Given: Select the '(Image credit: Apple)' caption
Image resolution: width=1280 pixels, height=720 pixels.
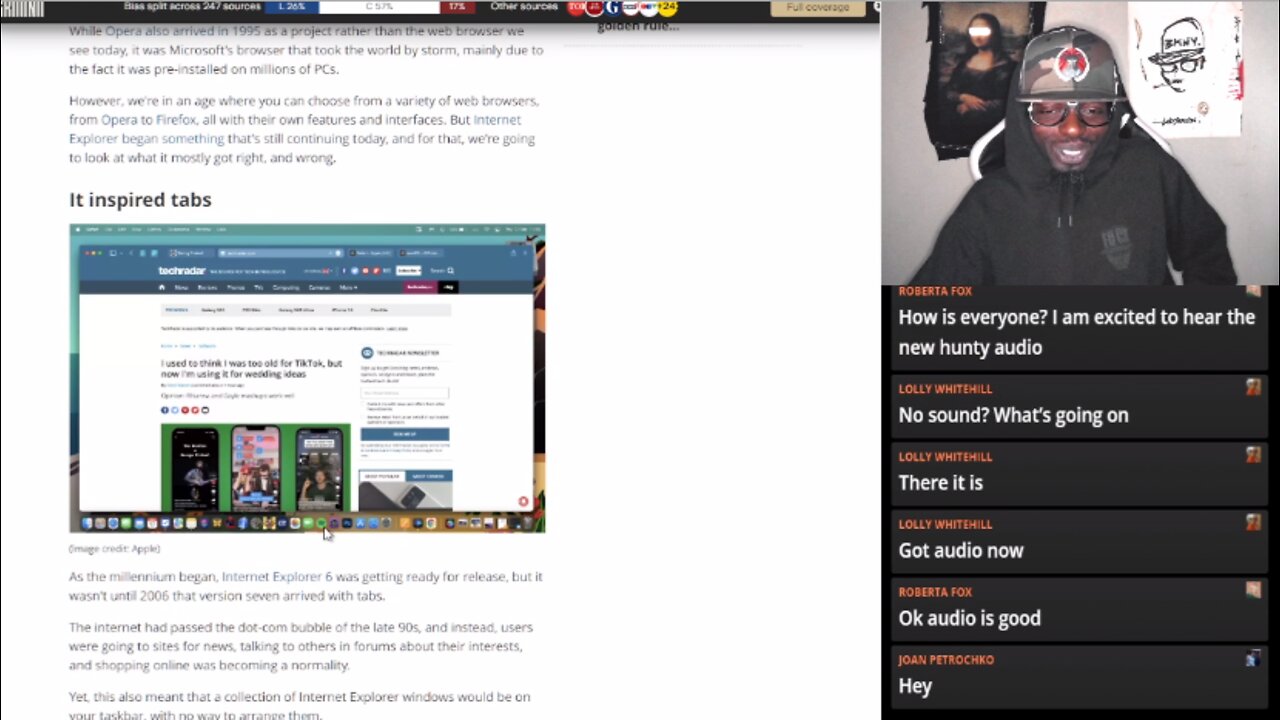Looking at the screenshot, I should pyautogui.click(x=114, y=548).
